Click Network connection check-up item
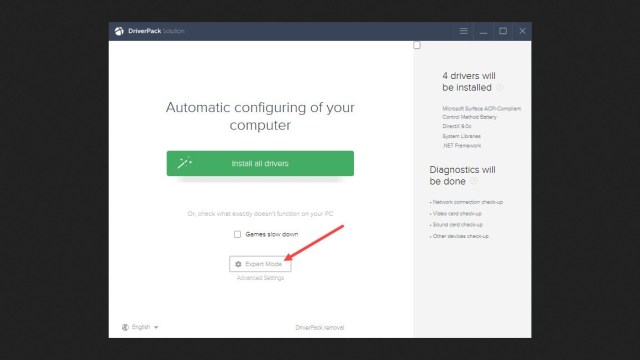 tap(466, 202)
